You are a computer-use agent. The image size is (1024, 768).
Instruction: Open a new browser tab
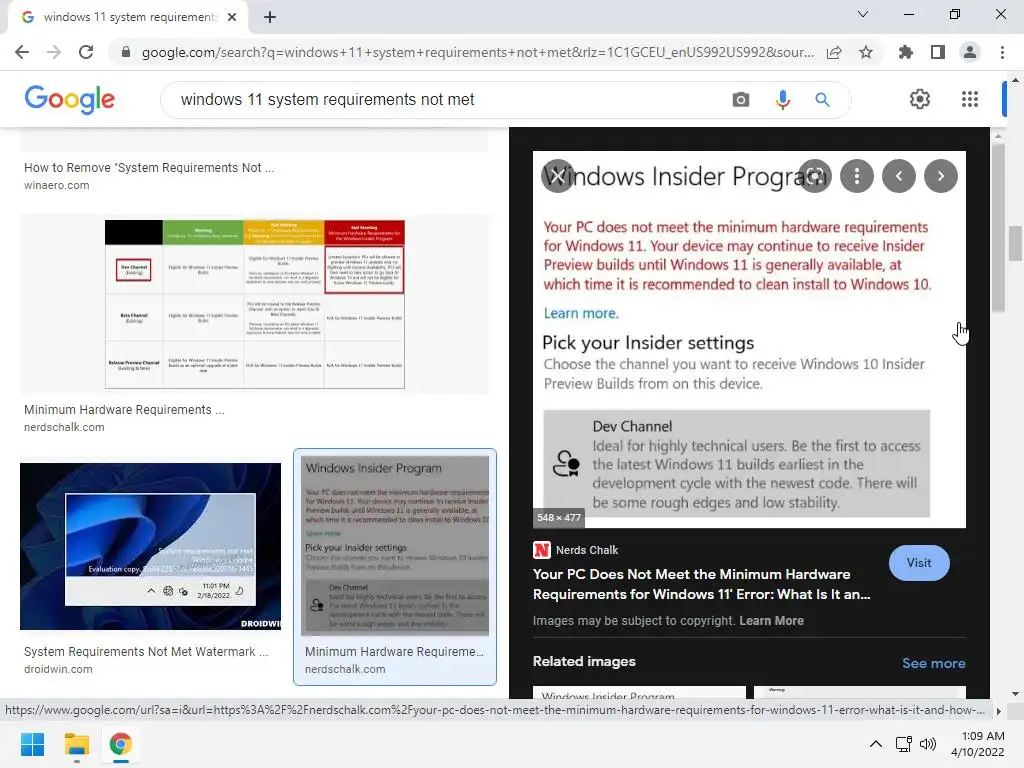pyautogui.click(x=270, y=17)
